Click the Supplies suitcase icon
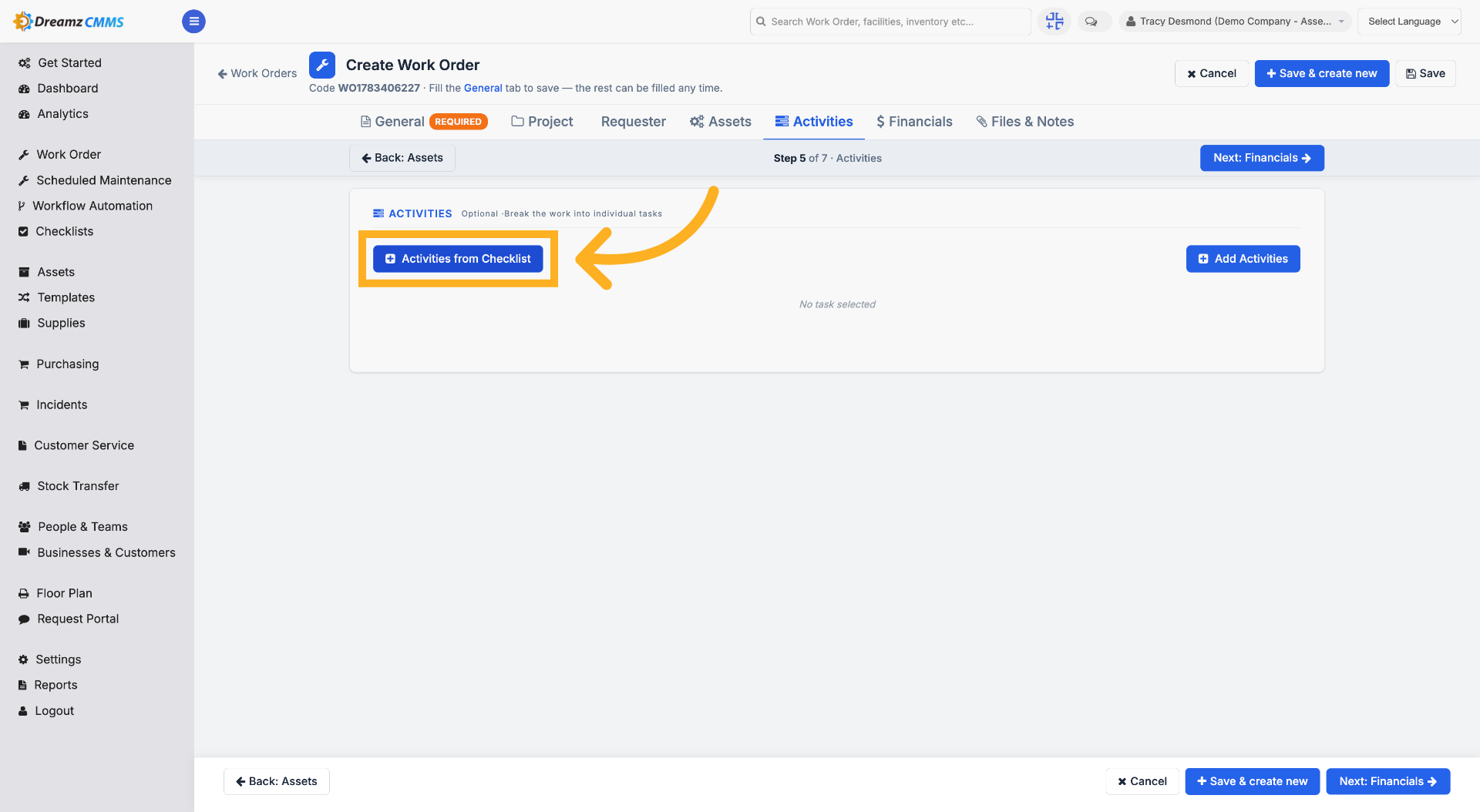 point(24,323)
